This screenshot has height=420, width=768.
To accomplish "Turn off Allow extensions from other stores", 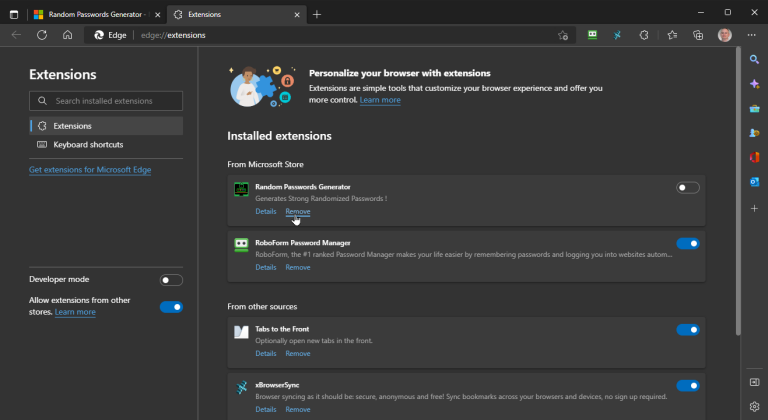I will (x=171, y=307).
